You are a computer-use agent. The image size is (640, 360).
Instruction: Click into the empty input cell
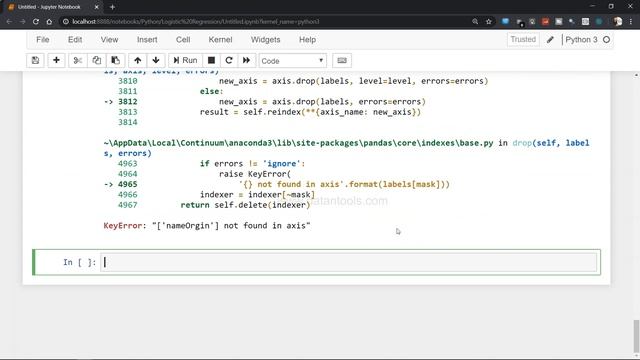pos(349,262)
